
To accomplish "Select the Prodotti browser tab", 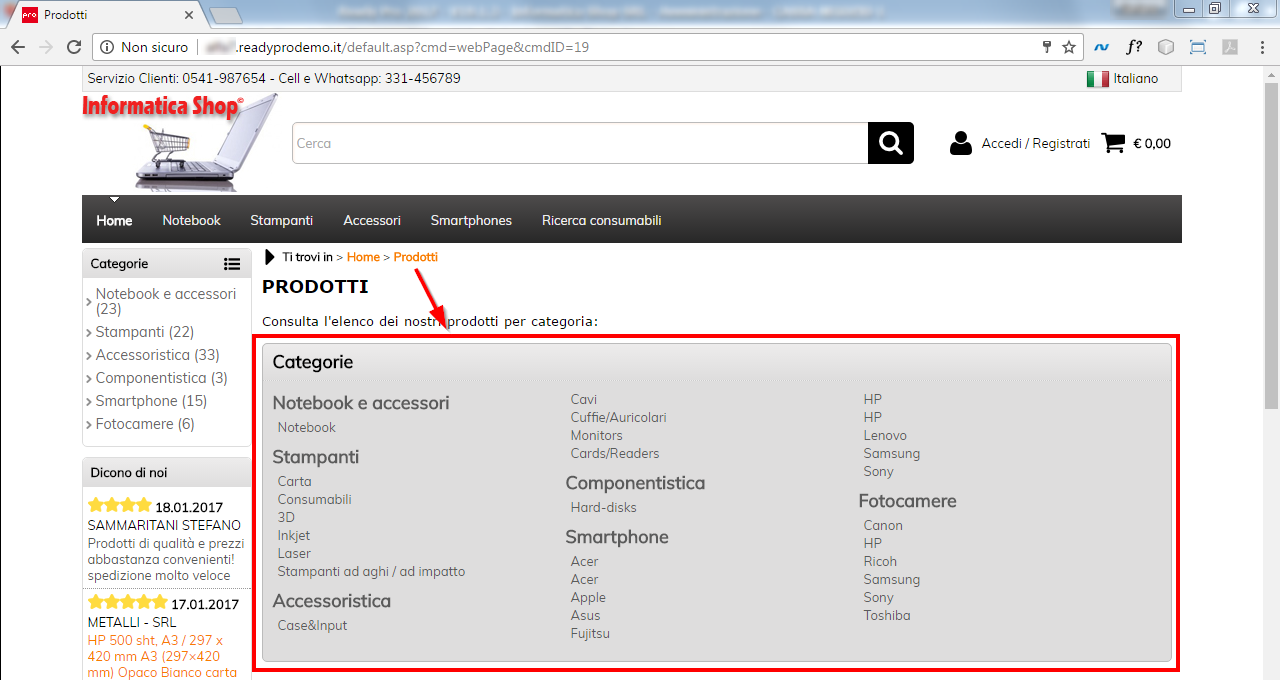I will coord(106,15).
